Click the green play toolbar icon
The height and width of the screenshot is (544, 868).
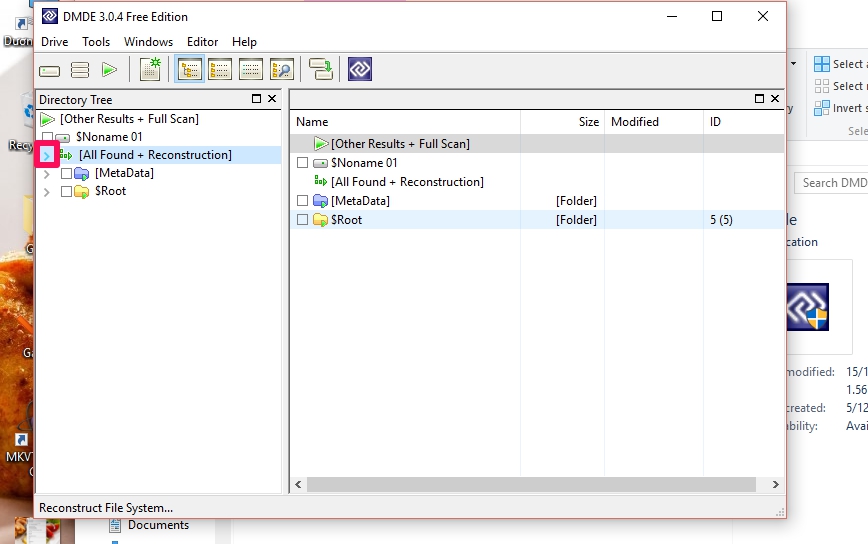point(109,70)
